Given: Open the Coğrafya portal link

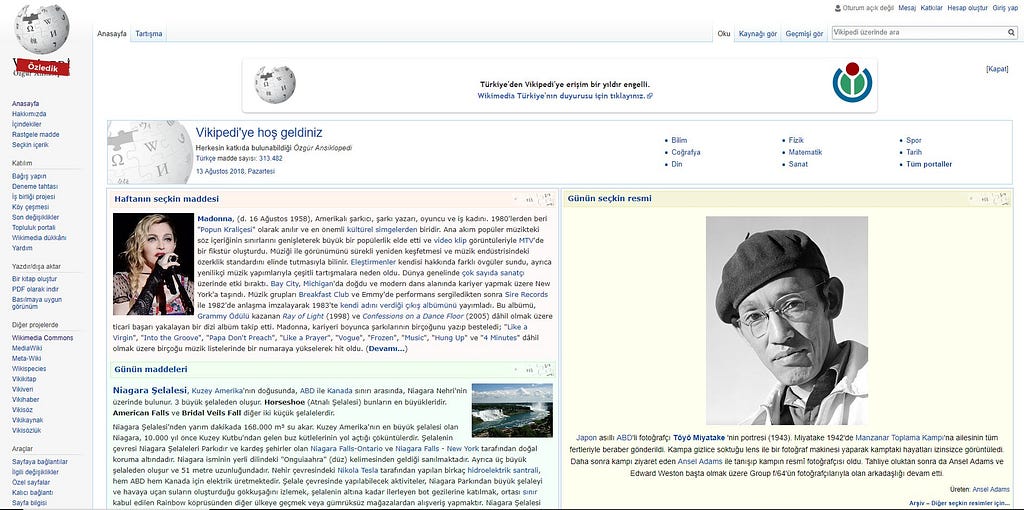Looking at the screenshot, I should (686, 152).
